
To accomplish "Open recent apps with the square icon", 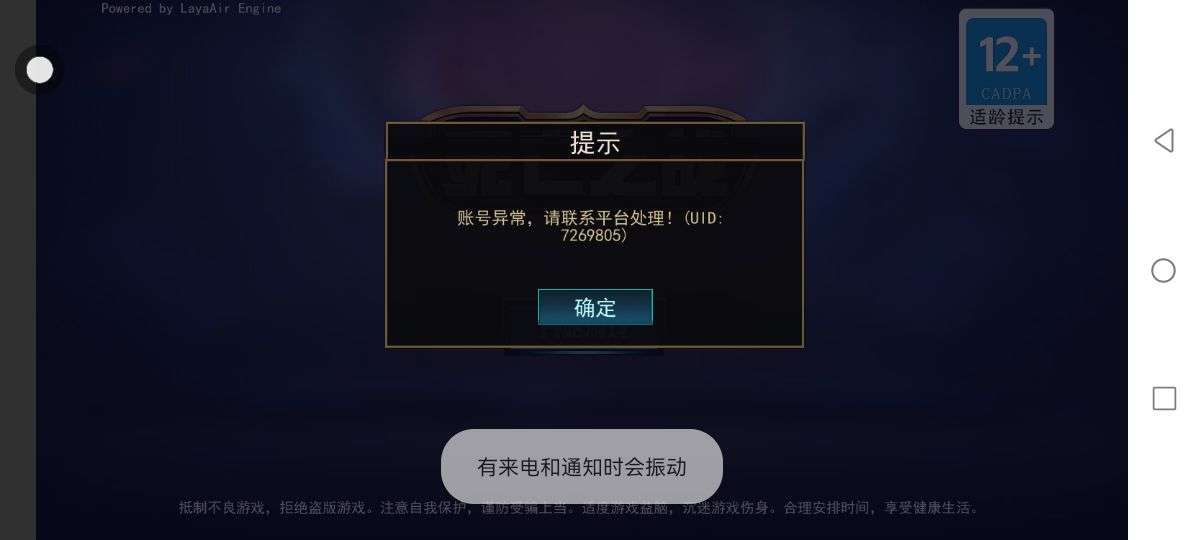I will point(1164,399).
